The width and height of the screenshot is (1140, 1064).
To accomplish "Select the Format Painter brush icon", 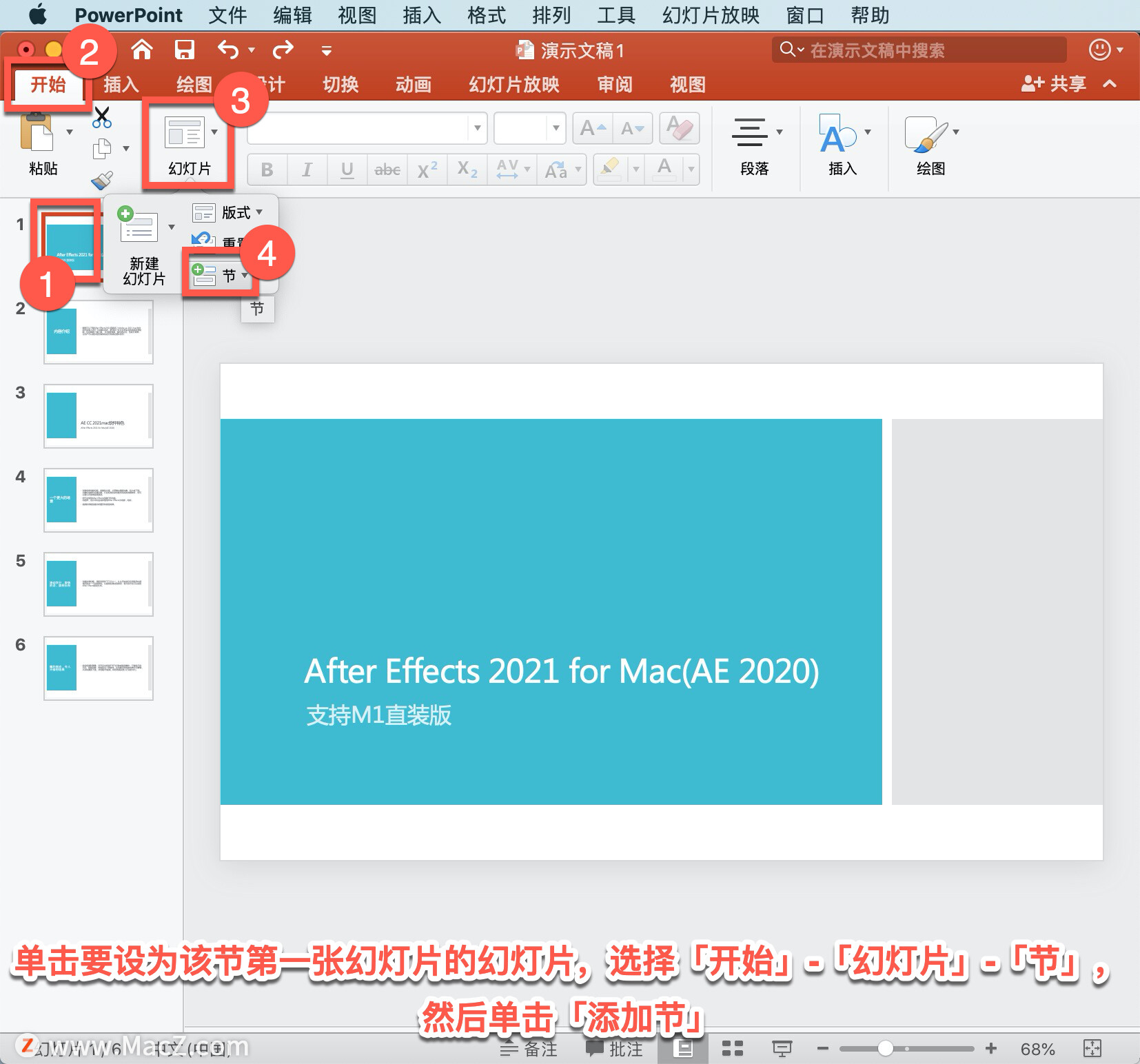I will pos(102,181).
